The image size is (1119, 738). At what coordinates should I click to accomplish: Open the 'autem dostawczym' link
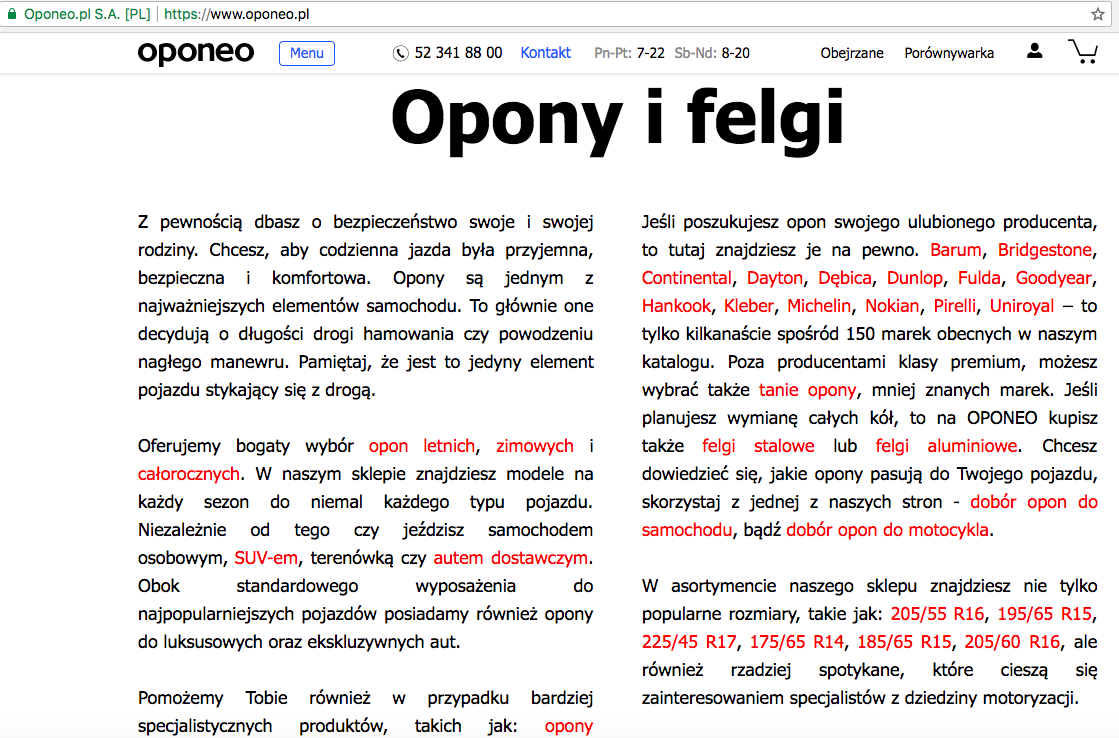pos(511,557)
